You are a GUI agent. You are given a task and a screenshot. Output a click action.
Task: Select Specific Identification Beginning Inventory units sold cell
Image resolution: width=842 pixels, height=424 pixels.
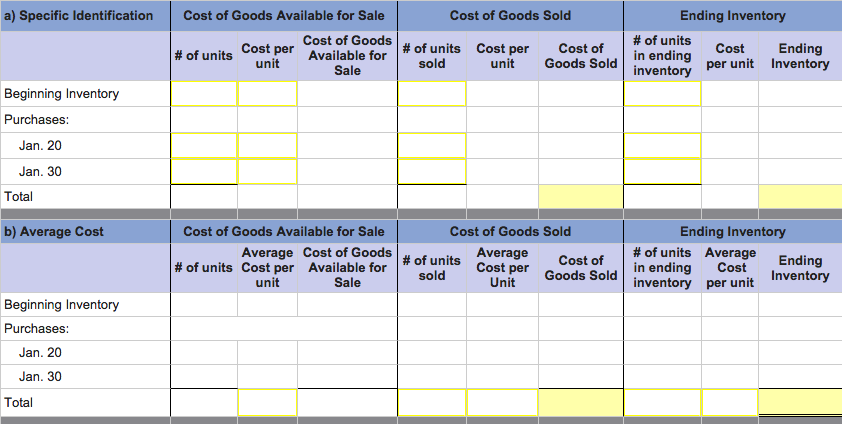pos(432,94)
